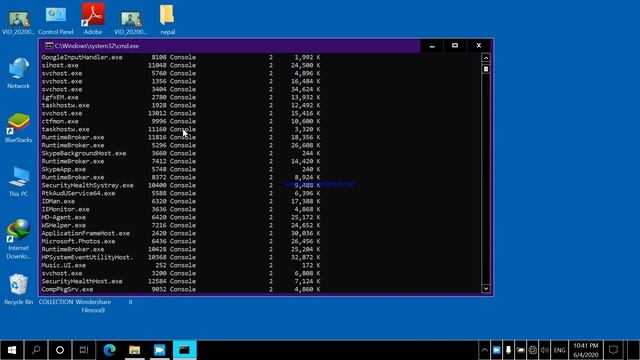
Task: Click the SkypeApp.exe process name
Action: (x=63, y=169)
